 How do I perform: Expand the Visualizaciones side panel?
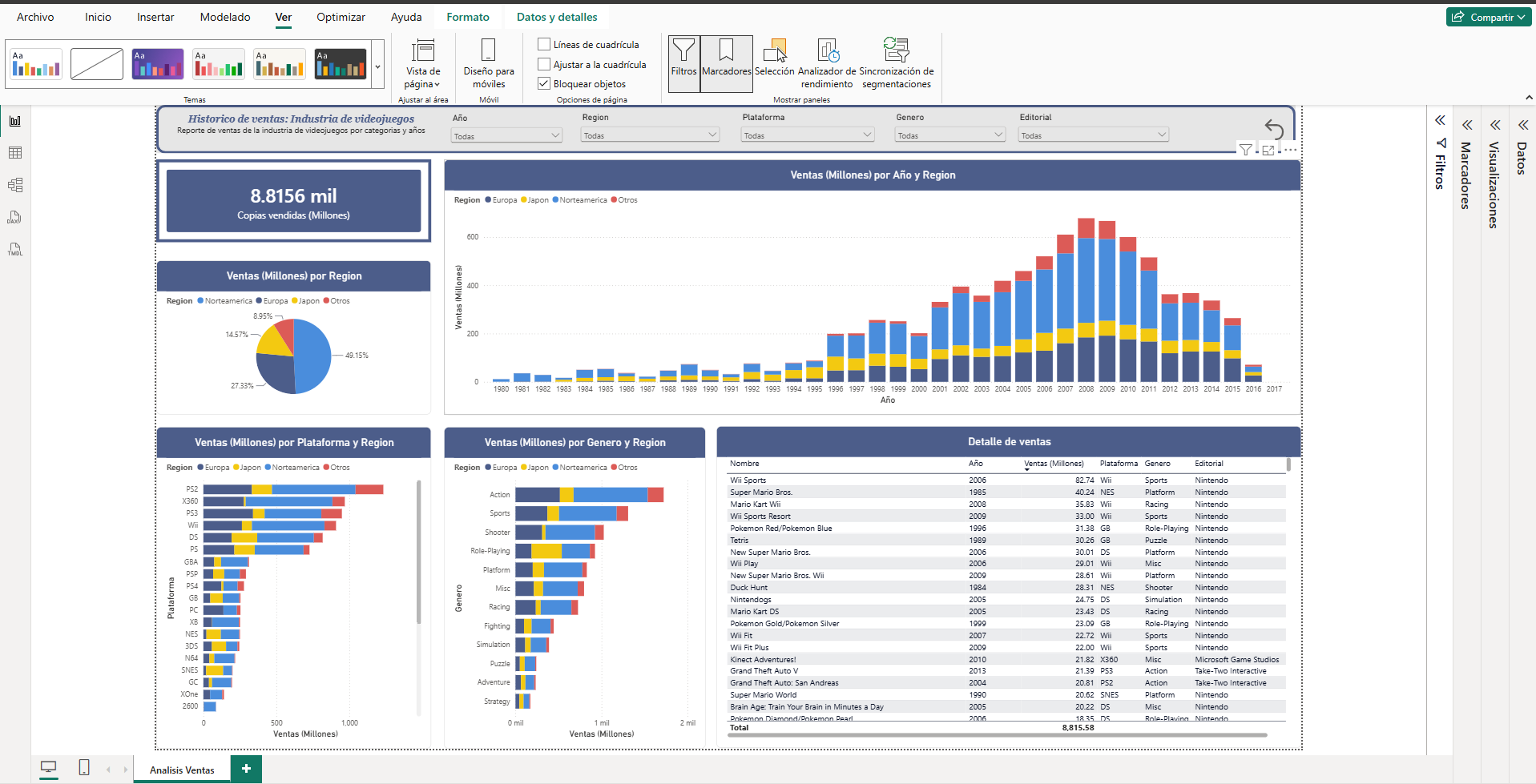tap(1495, 125)
